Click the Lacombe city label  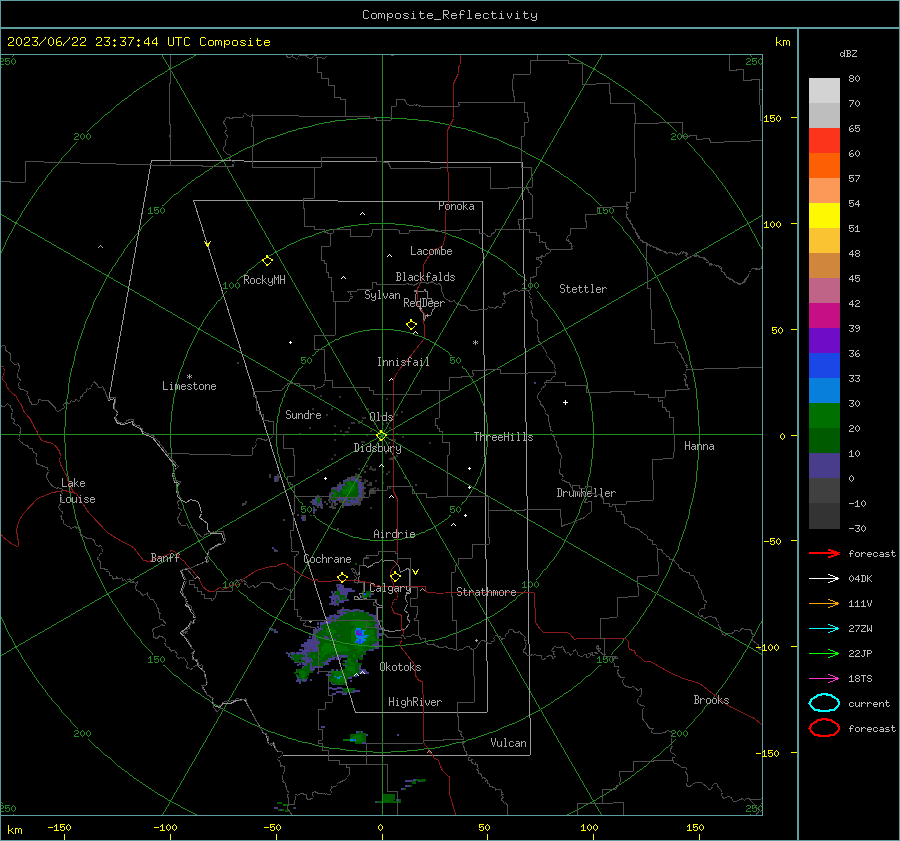(x=431, y=251)
